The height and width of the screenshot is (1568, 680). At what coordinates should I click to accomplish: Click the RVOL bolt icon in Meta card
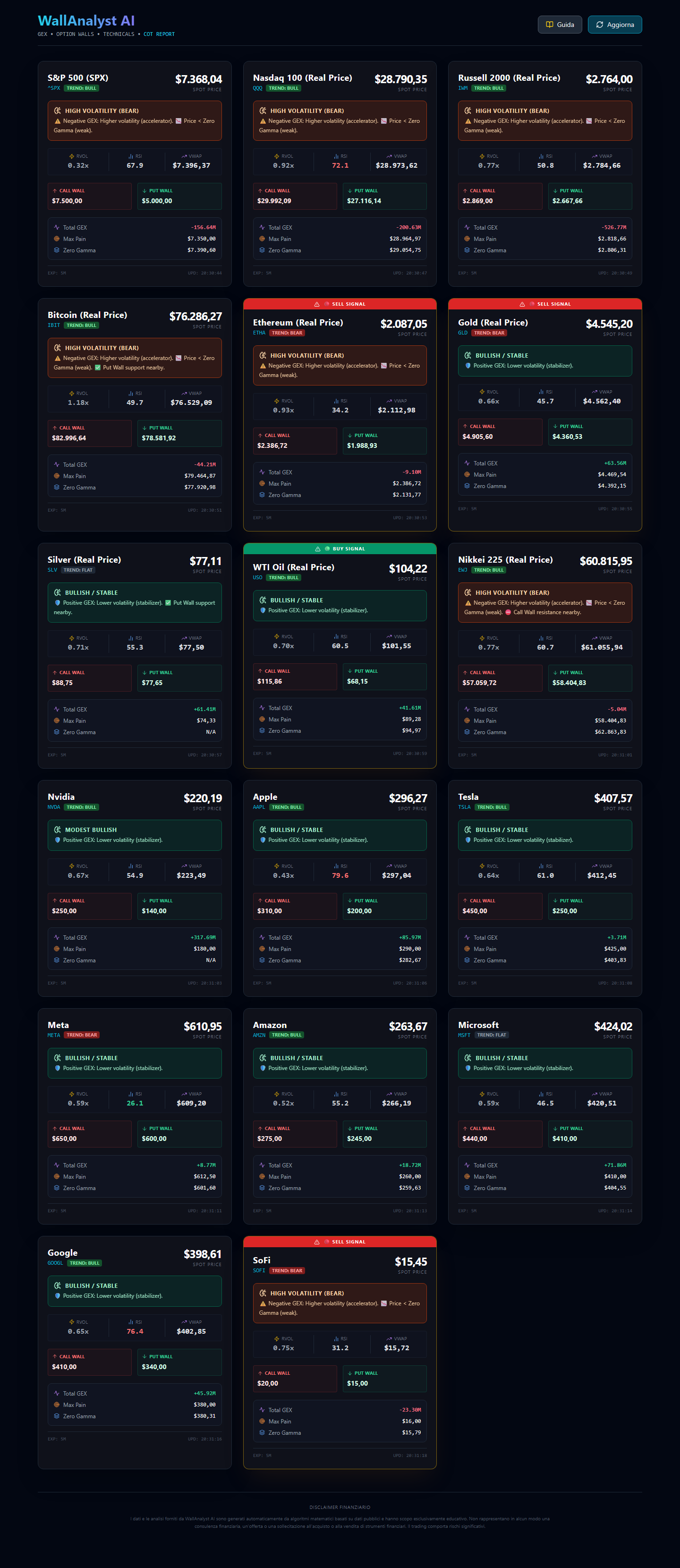click(x=72, y=1094)
